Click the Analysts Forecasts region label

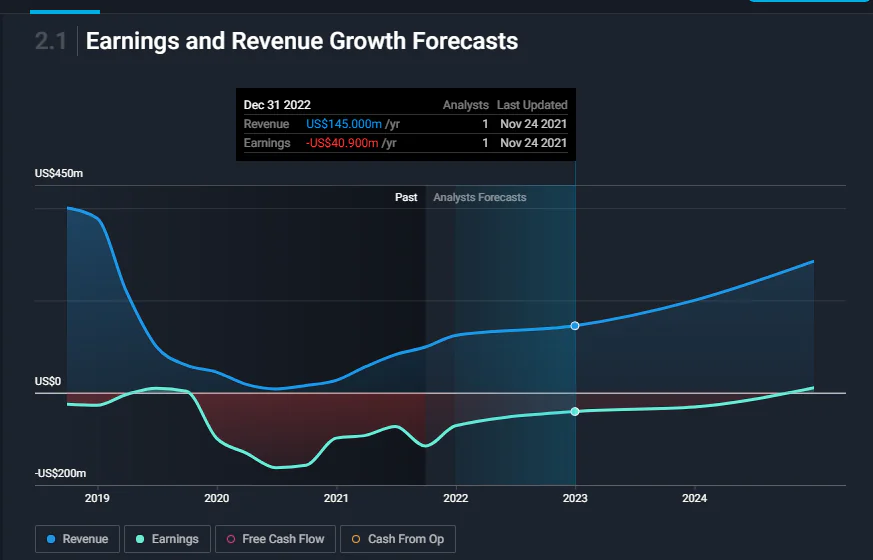[x=480, y=197]
